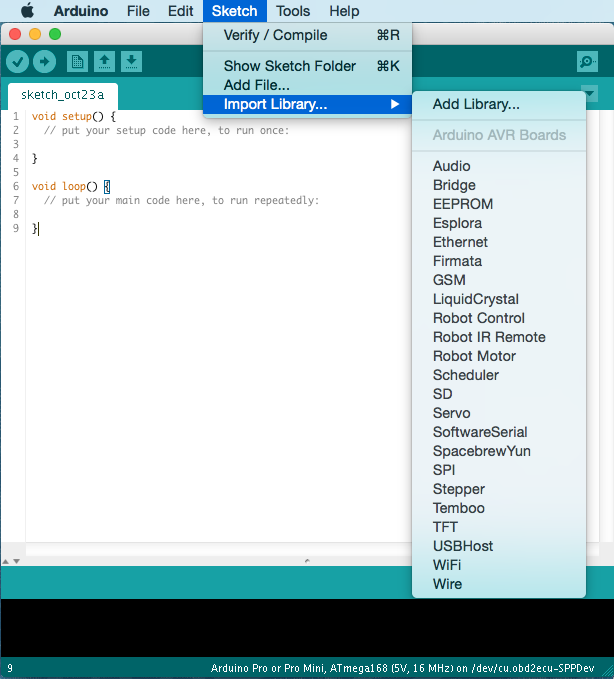614x679 pixels.
Task: Import the SD library
Action: click(x=499, y=394)
